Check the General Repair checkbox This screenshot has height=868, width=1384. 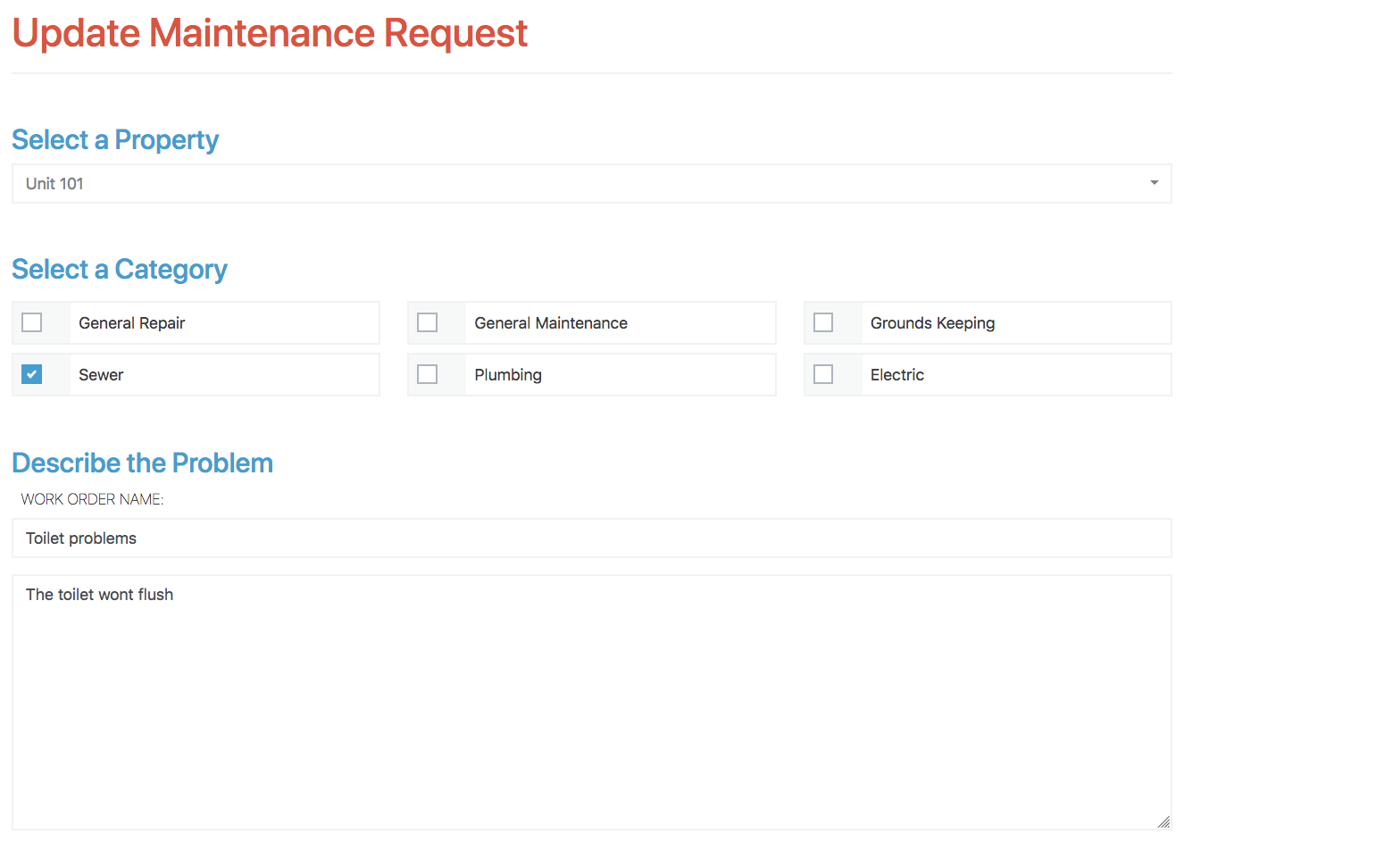[31, 322]
